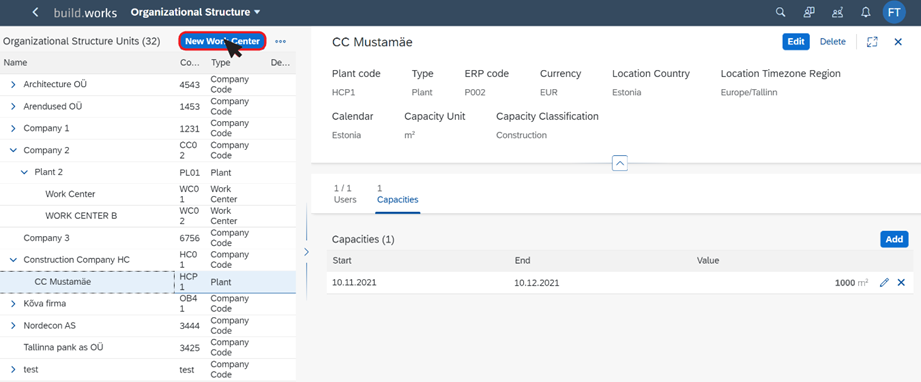Select the CC Mustamäe plant row
This screenshot has width=921, height=382.
148,282
